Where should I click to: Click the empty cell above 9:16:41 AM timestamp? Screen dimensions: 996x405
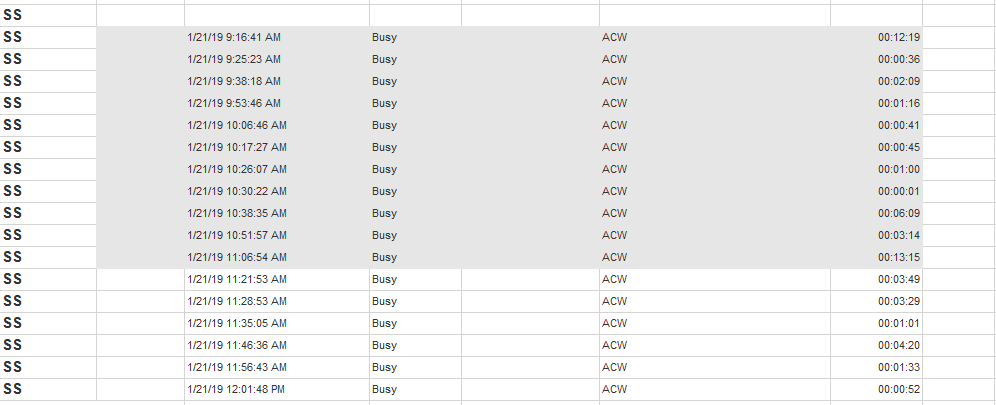click(x=277, y=15)
